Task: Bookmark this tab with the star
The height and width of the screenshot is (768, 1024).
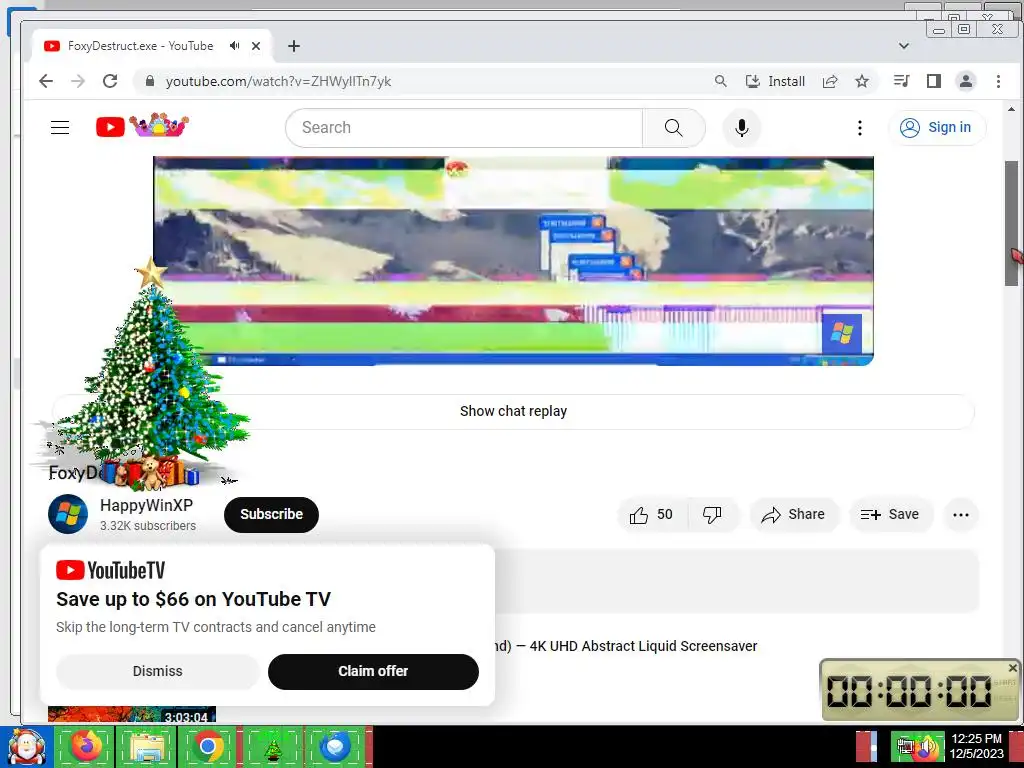Action: pyautogui.click(x=862, y=81)
